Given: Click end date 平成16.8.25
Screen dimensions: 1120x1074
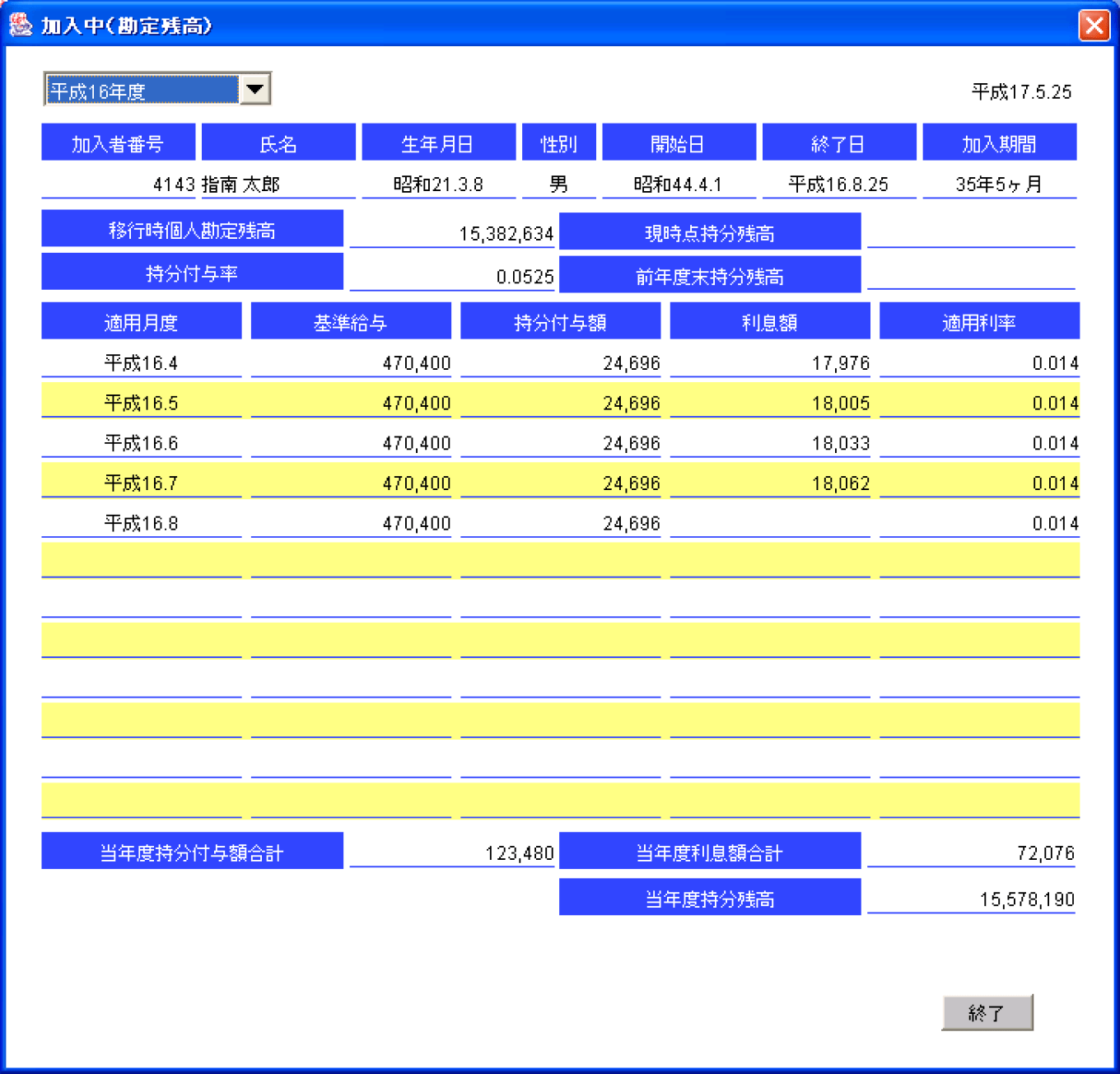Looking at the screenshot, I should (838, 184).
